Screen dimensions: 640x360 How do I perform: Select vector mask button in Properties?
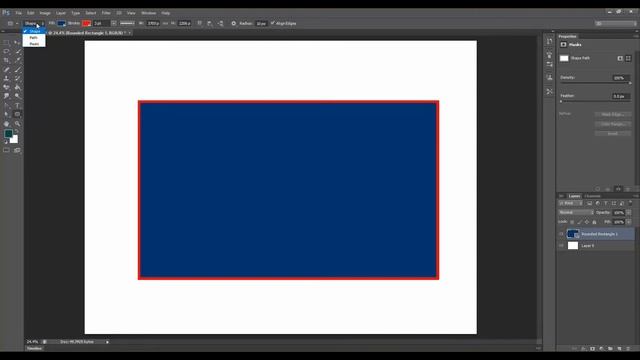point(628,58)
